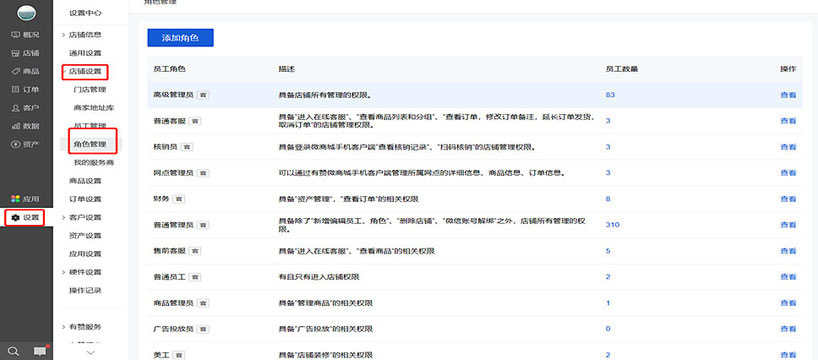The image size is (818, 360).
Task: Open the employee count 1 for 商品管理员
Action: tap(608, 303)
